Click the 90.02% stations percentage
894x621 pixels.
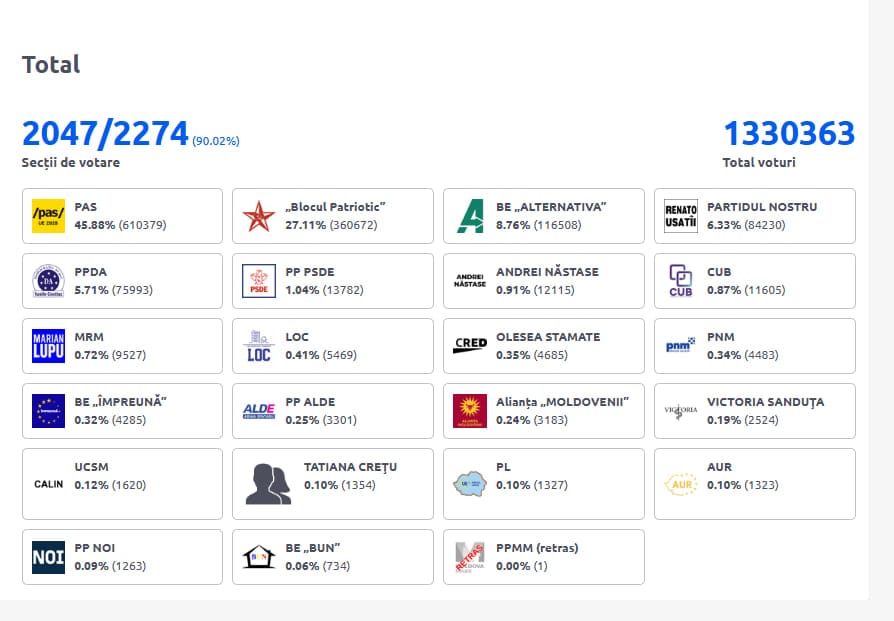coord(216,141)
